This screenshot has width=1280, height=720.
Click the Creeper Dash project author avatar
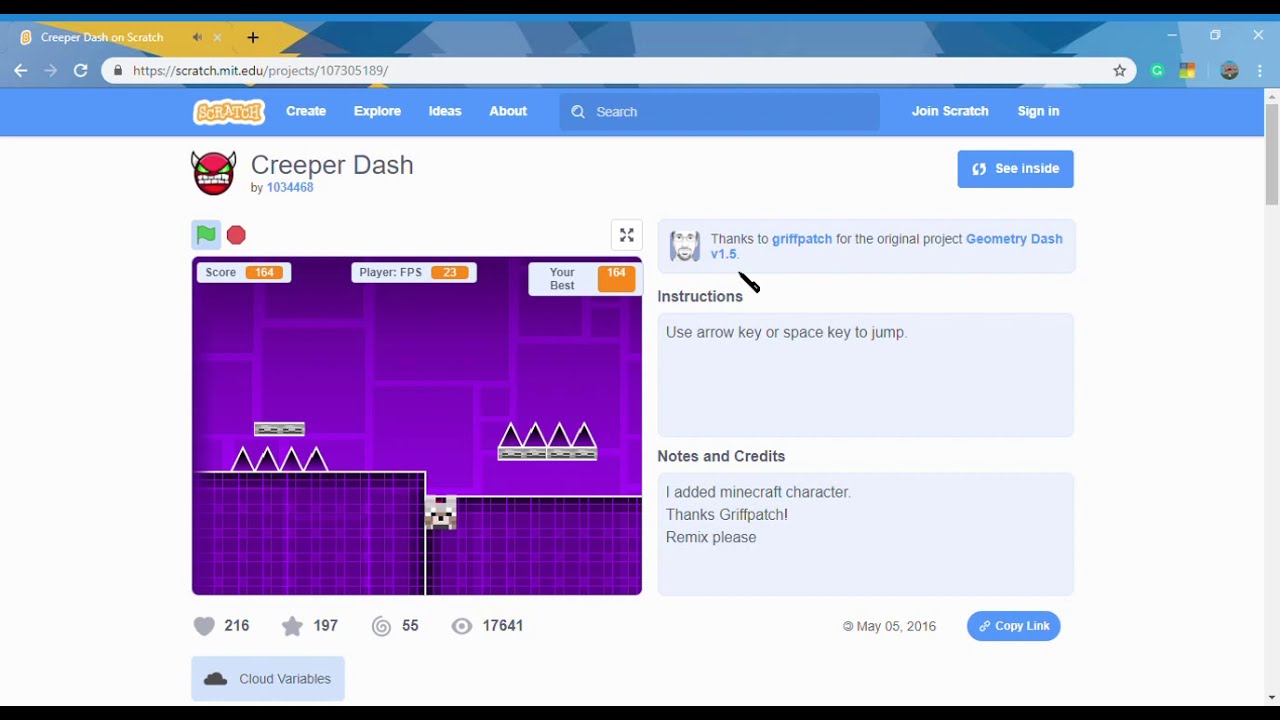pyautogui.click(x=214, y=173)
